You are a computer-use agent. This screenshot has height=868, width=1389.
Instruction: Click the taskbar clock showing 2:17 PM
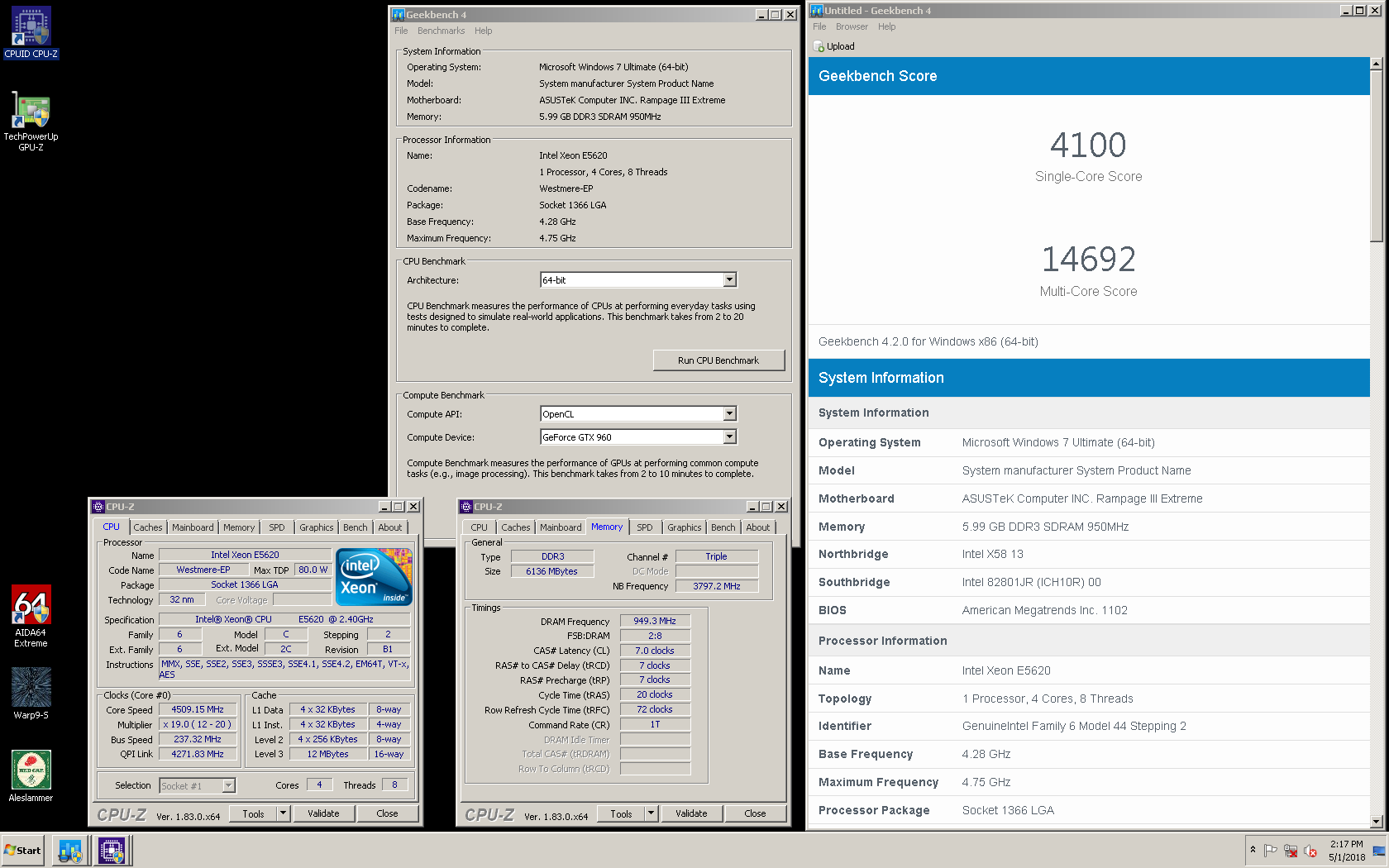point(1347,851)
